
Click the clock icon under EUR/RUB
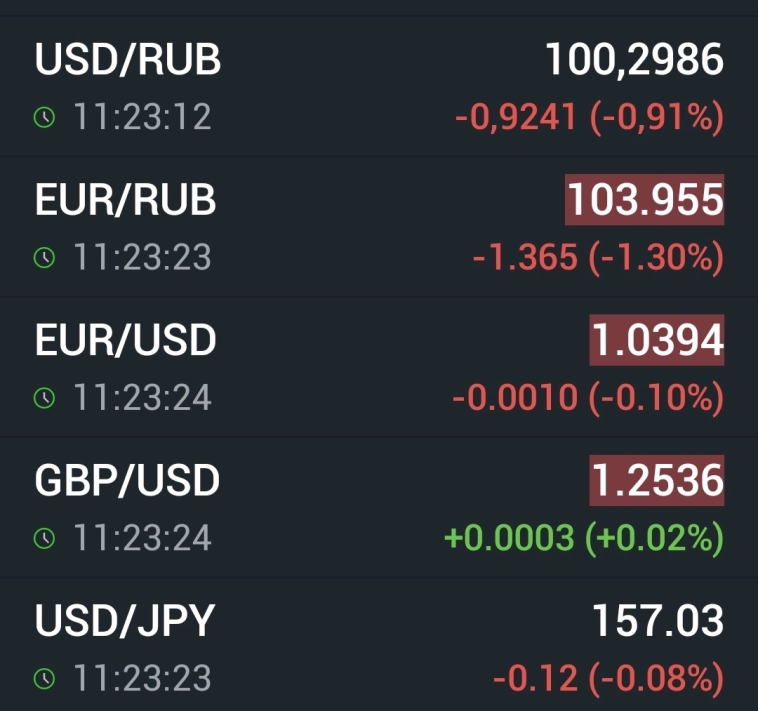pyautogui.click(x=45, y=258)
